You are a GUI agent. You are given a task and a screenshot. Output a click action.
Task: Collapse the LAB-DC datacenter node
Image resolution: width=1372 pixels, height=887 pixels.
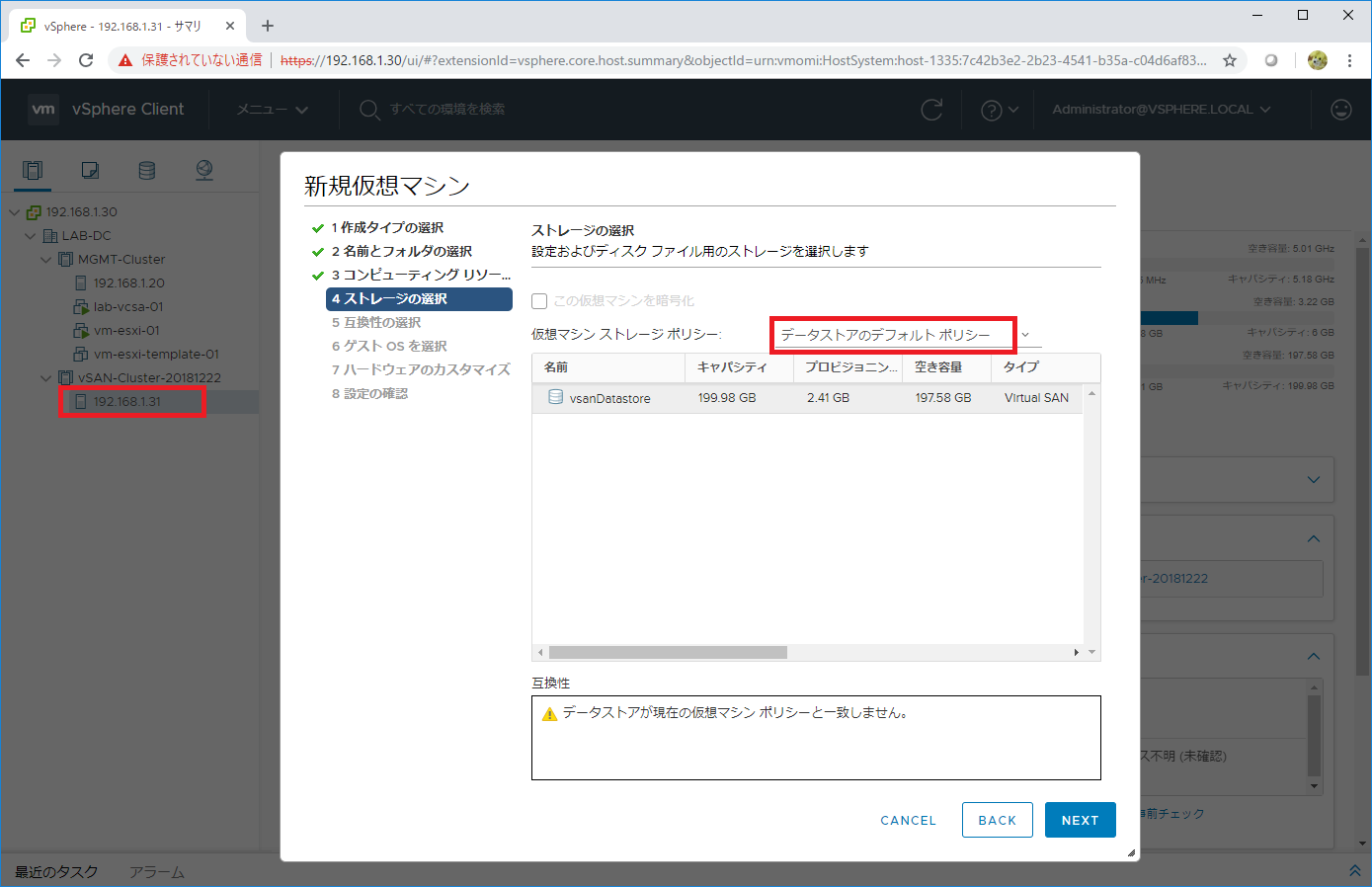point(30,236)
